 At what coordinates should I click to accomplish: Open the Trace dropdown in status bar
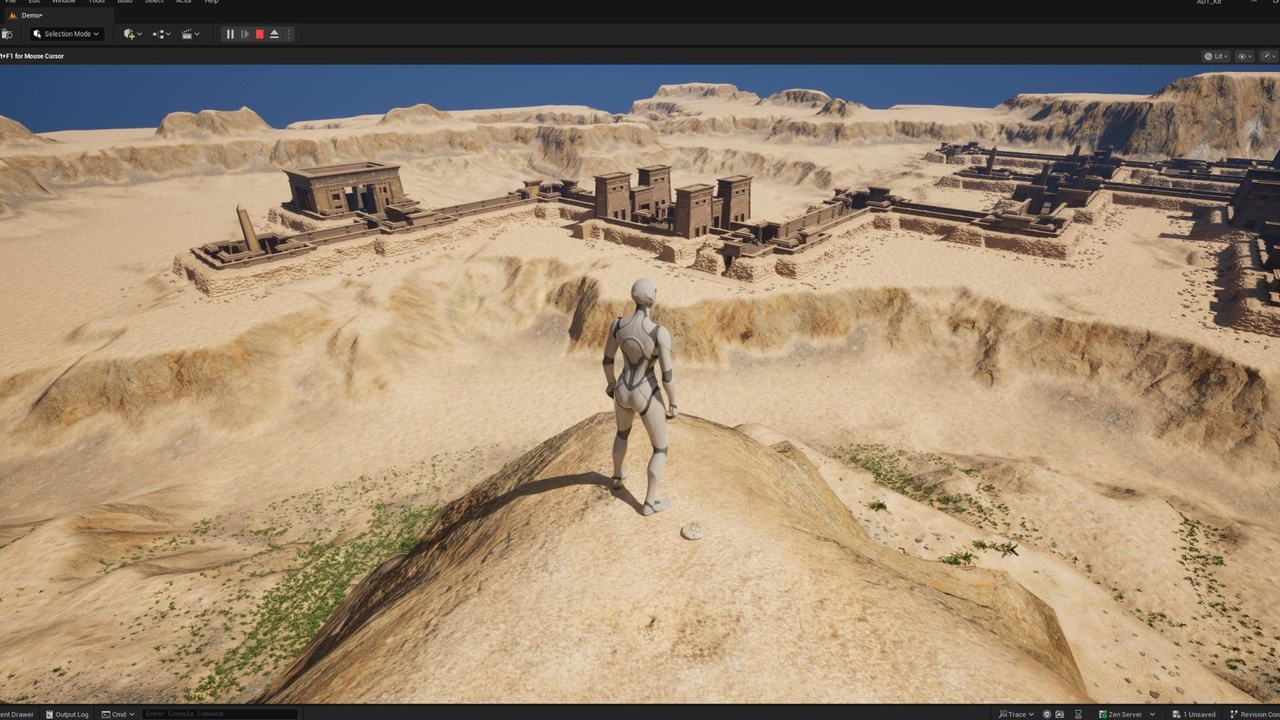pyautogui.click(x=1016, y=714)
